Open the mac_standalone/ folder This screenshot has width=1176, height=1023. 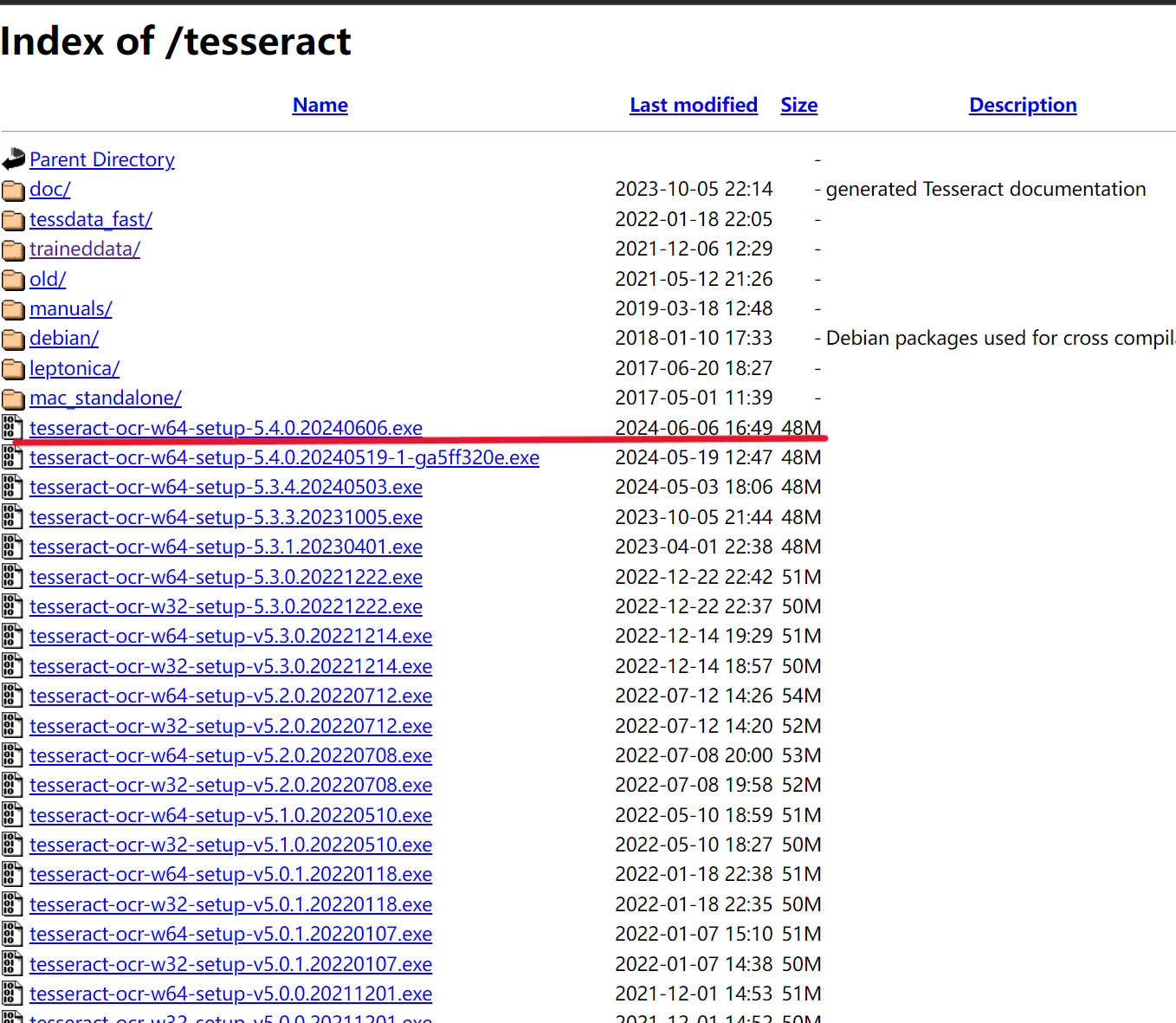[106, 398]
